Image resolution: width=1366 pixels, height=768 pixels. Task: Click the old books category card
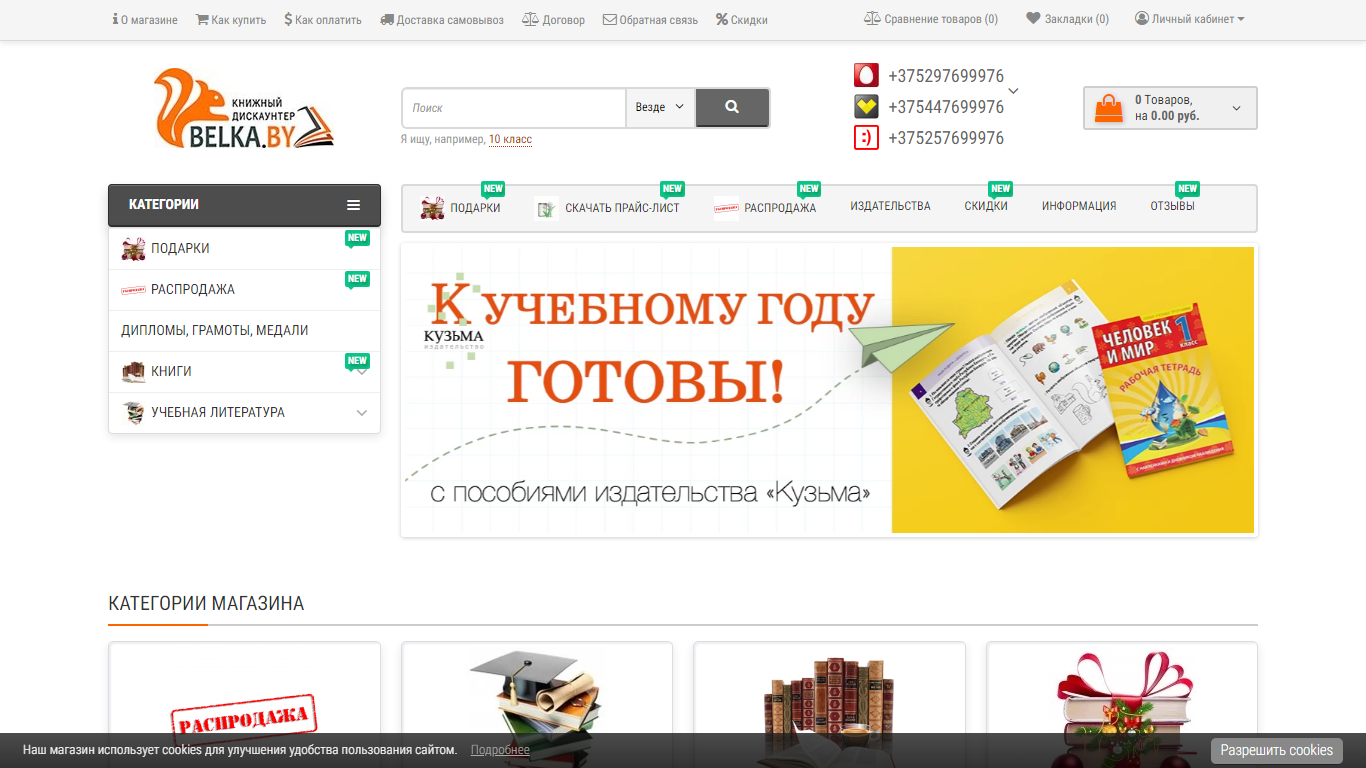coord(829,705)
